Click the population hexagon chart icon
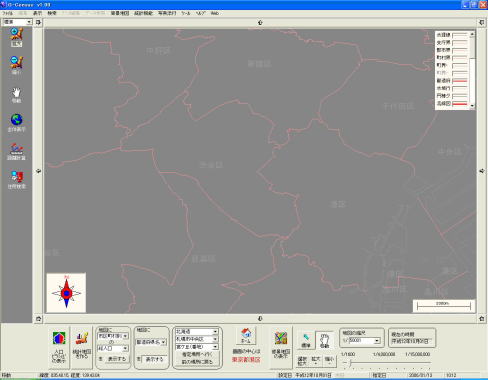 (x=59, y=347)
